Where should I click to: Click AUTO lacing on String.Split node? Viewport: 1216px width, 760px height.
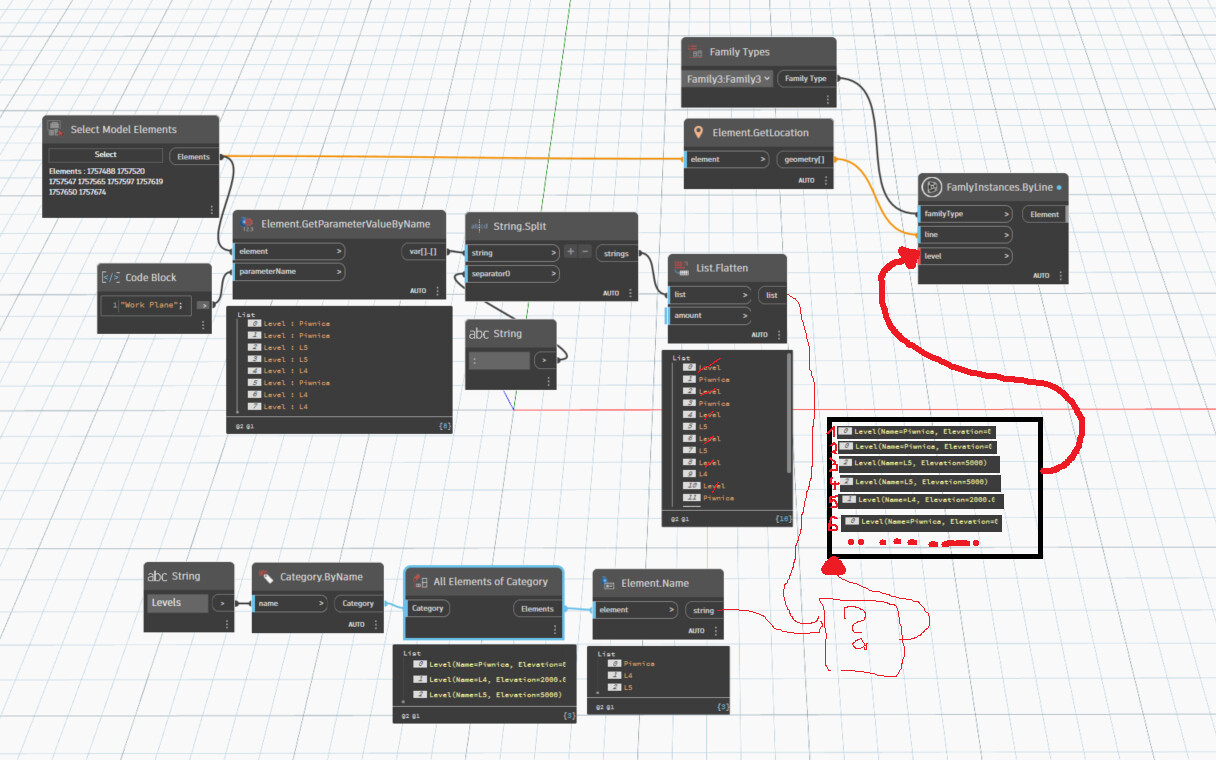(611, 293)
